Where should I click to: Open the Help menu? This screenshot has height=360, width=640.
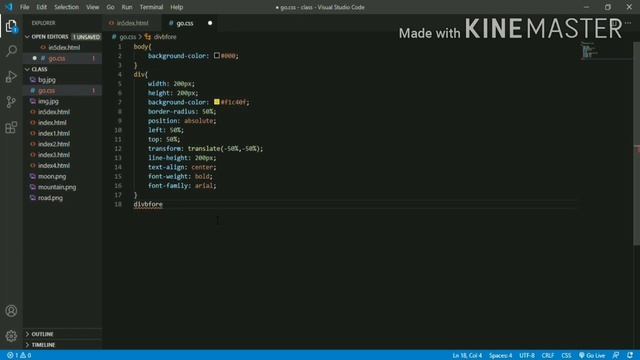176,7
